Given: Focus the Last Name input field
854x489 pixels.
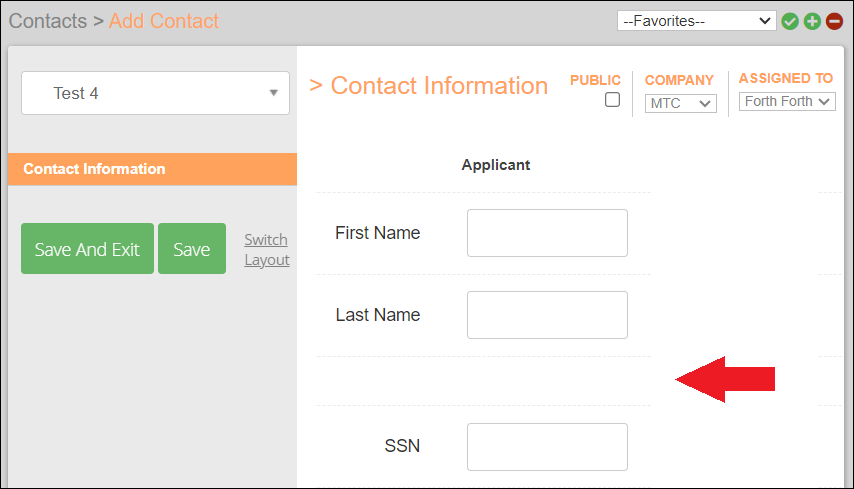Looking at the screenshot, I should [547, 315].
